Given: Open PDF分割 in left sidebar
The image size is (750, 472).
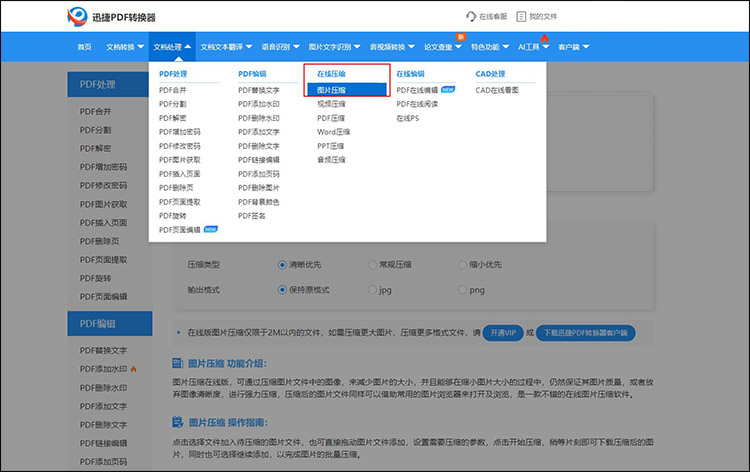Looking at the screenshot, I should (x=95, y=130).
